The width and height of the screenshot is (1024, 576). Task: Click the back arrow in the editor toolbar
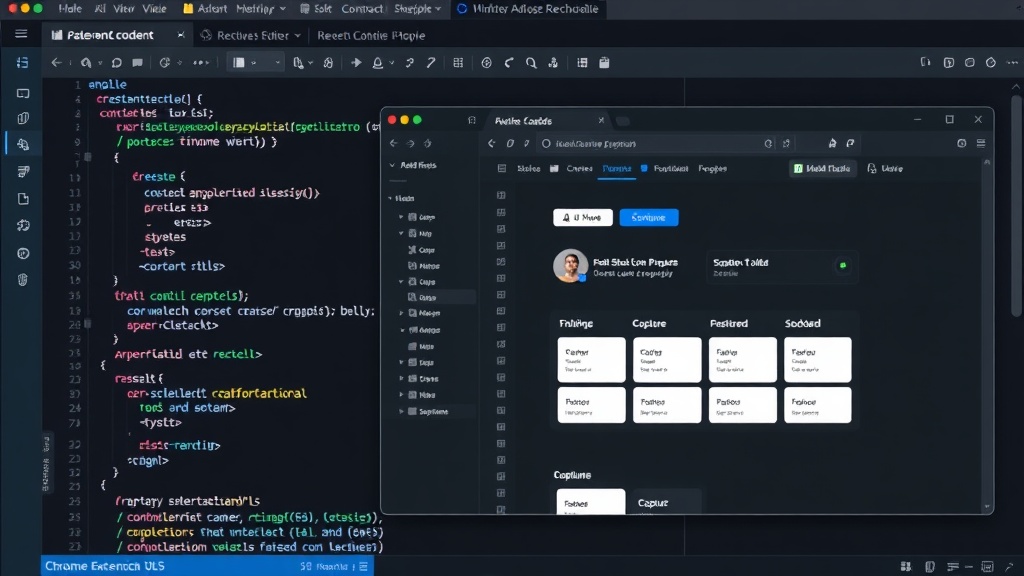[x=56, y=63]
